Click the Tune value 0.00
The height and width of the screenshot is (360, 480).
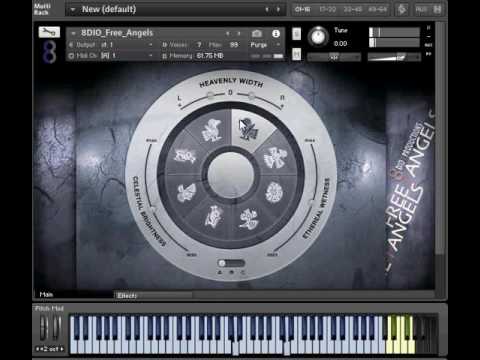[340, 44]
